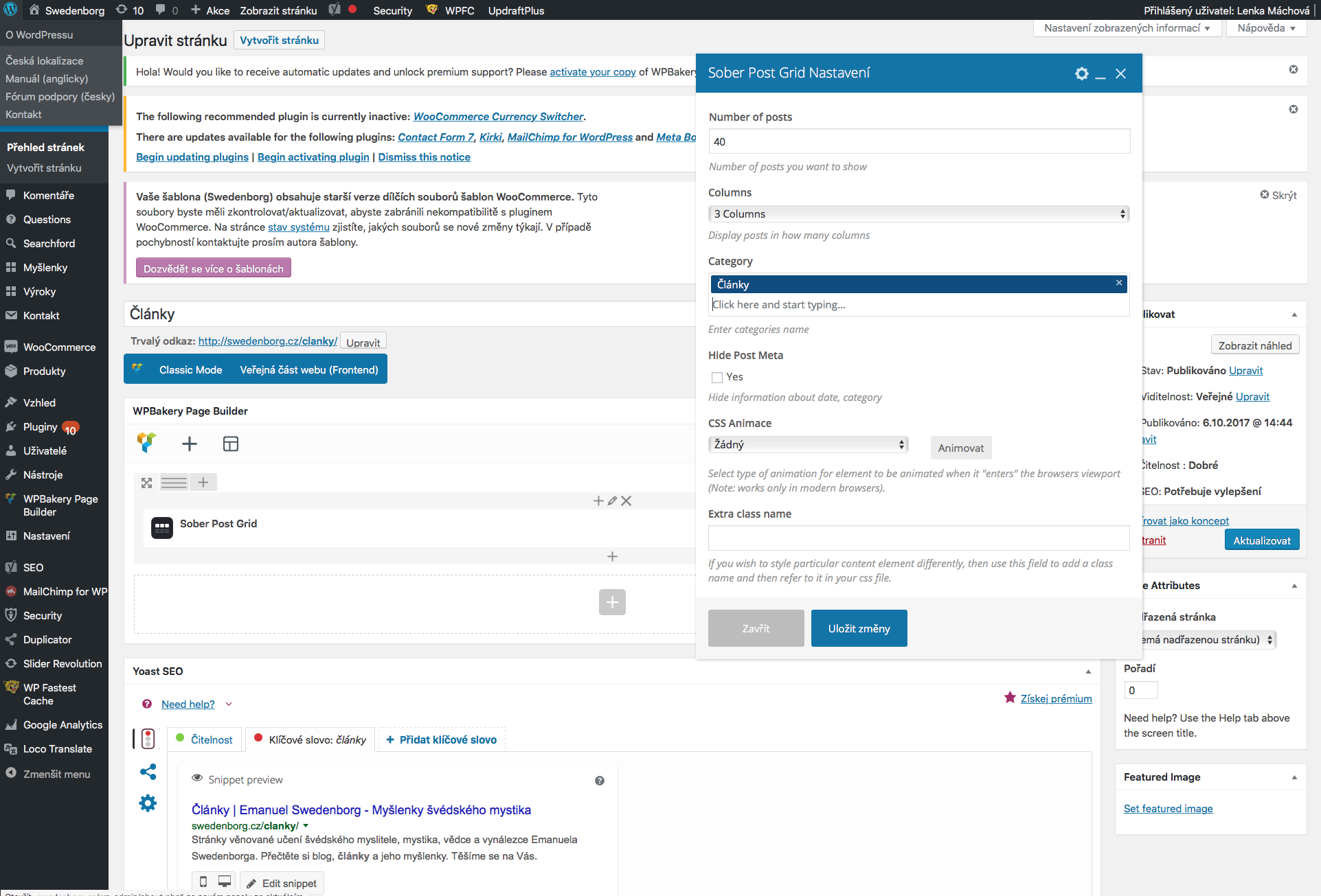Image resolution: width=1321 pixels, height=896 pixels.
Task: Open Yoast advanced settings gear tab
Action: (148, 803)
